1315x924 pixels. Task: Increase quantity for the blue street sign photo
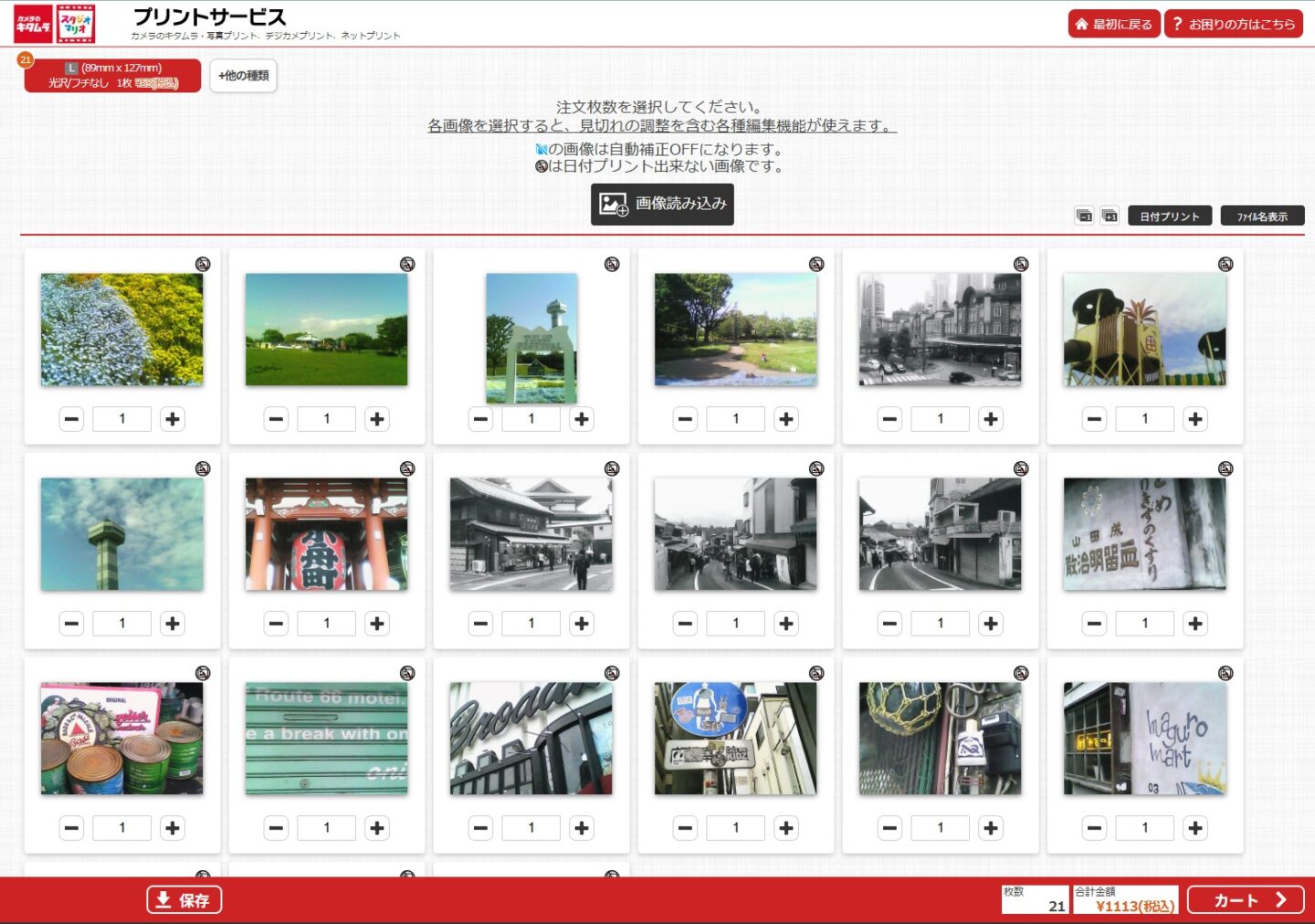(786, 828)
